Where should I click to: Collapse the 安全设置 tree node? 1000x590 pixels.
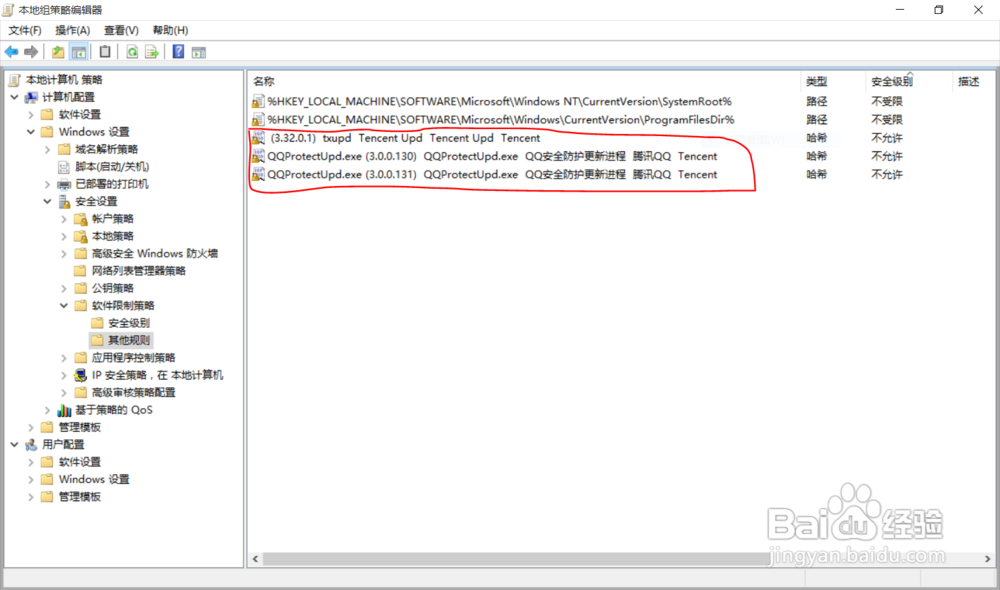point(47,202)
